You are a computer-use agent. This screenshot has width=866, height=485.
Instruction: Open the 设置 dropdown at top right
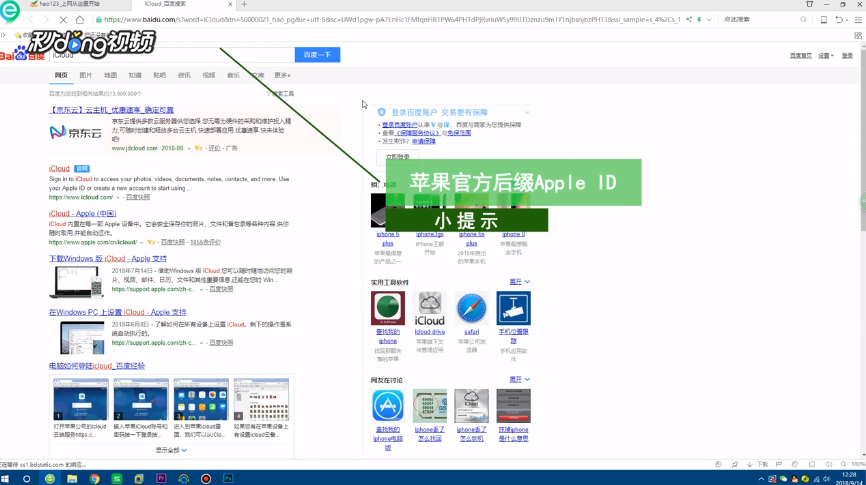pyautogui.click(x=826, y=56)
